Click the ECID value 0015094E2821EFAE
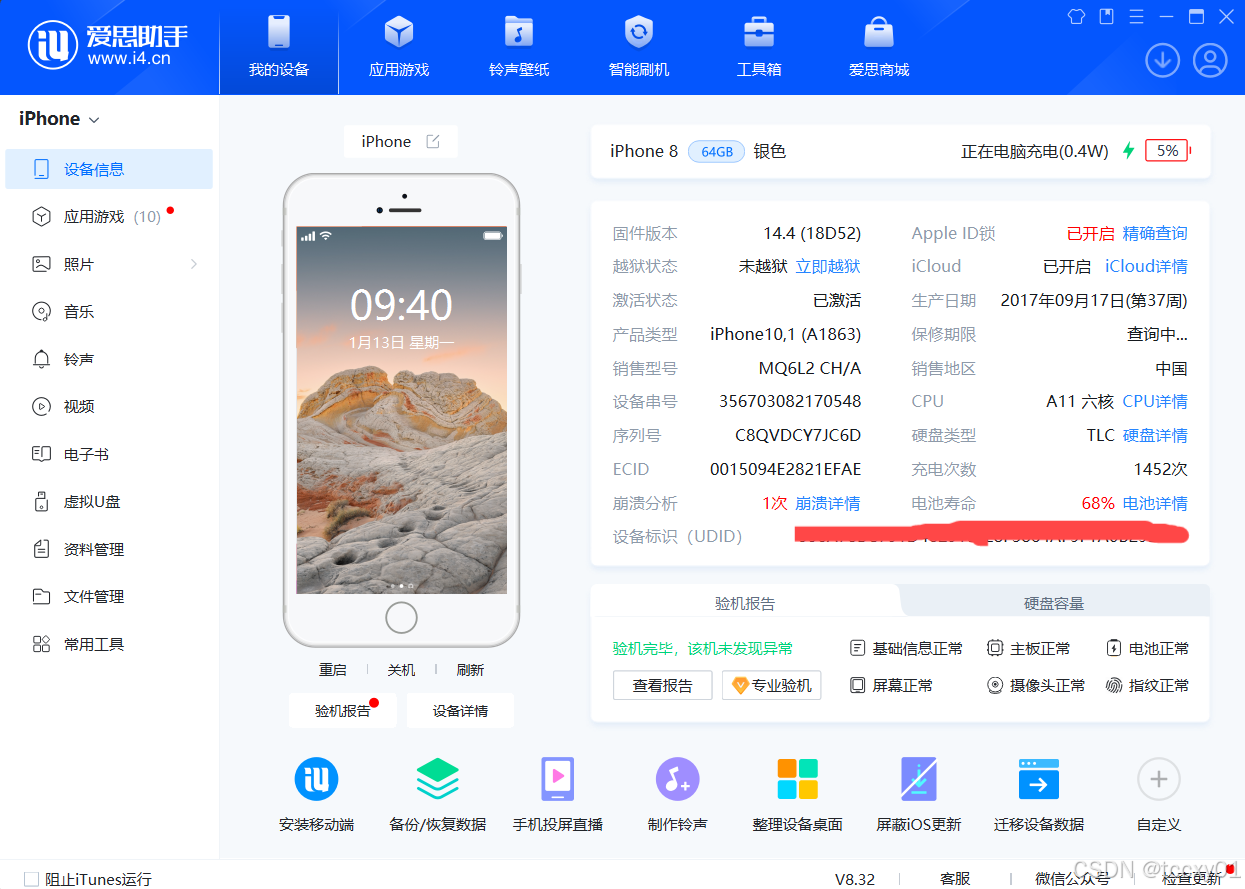Viewport: 1245px width, 889px height. click(x=785, y=470)
